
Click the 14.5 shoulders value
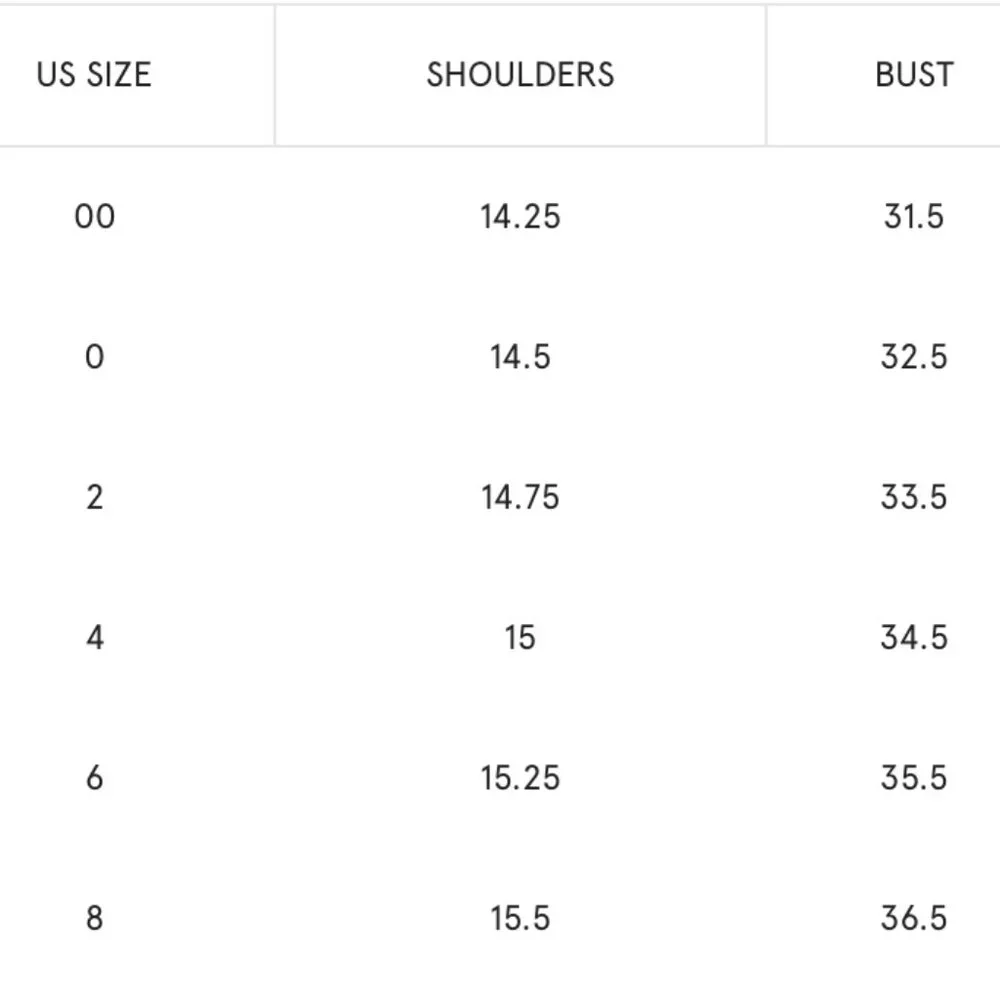click(520, 357)
